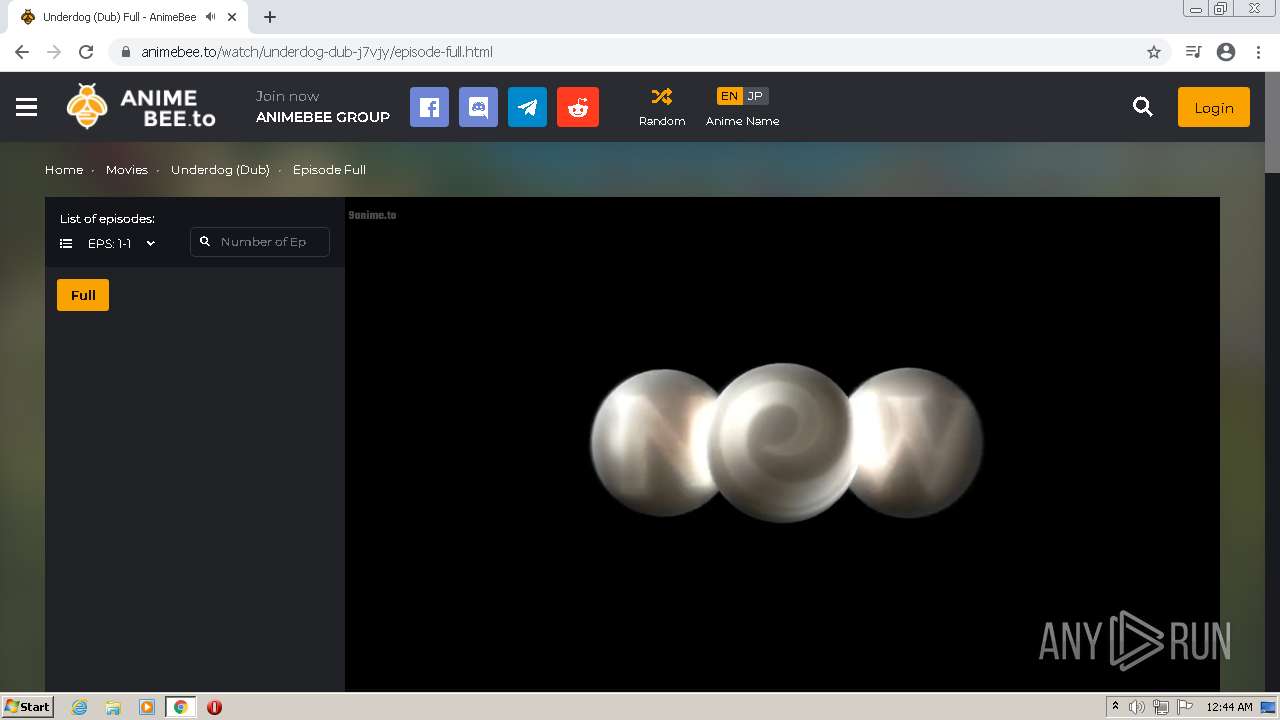Screen dimensions: 1280x720
Task: Go to Home breadcrumb
Action: click(x=64, y=170)
